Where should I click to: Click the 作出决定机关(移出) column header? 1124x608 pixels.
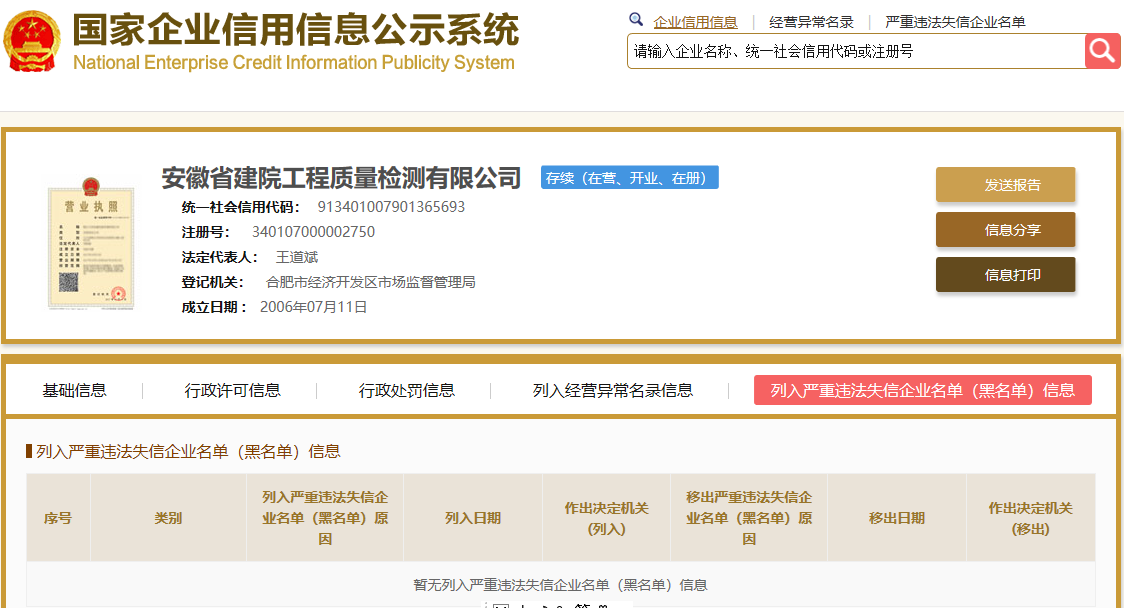pos(1031,518)
